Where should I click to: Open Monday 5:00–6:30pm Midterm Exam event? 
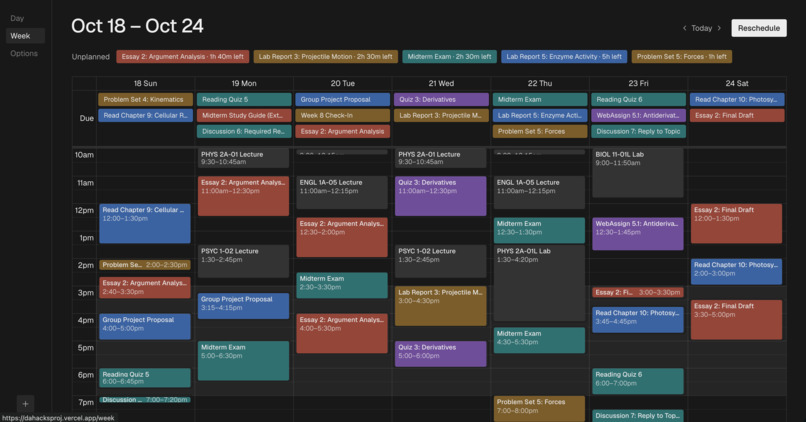click(x=244, y=360)
